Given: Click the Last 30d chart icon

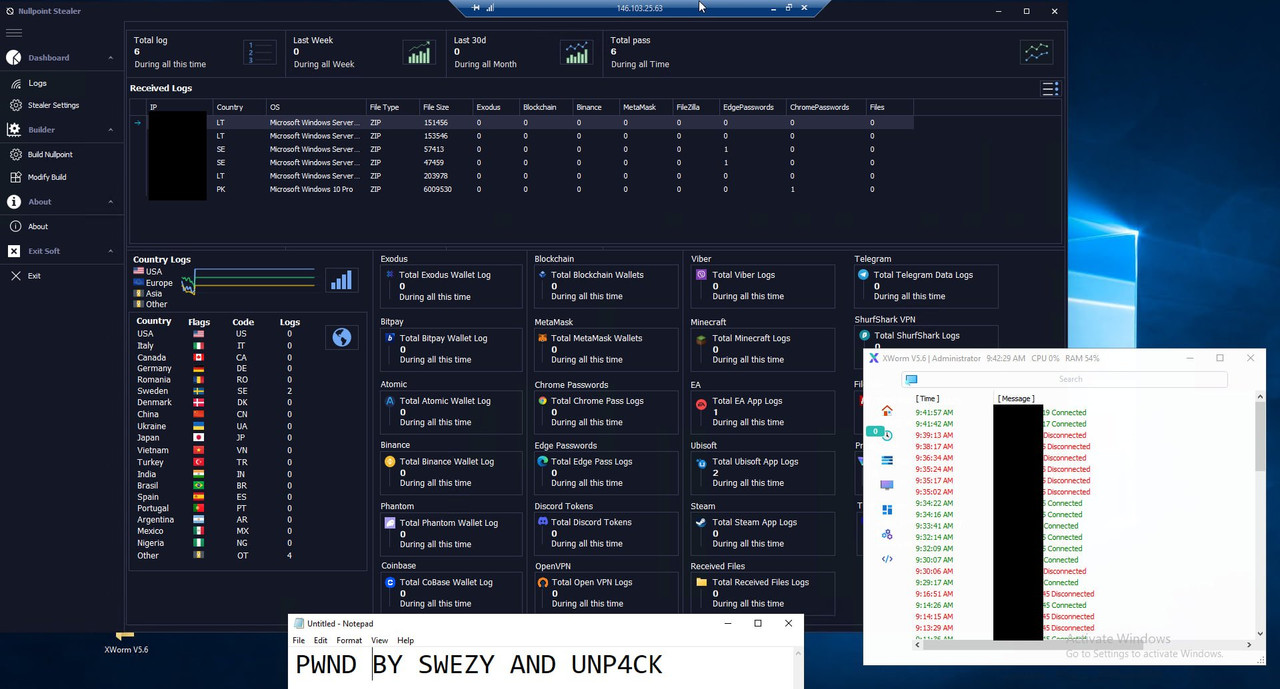Looking at the screenshot, I should [576, 52].
